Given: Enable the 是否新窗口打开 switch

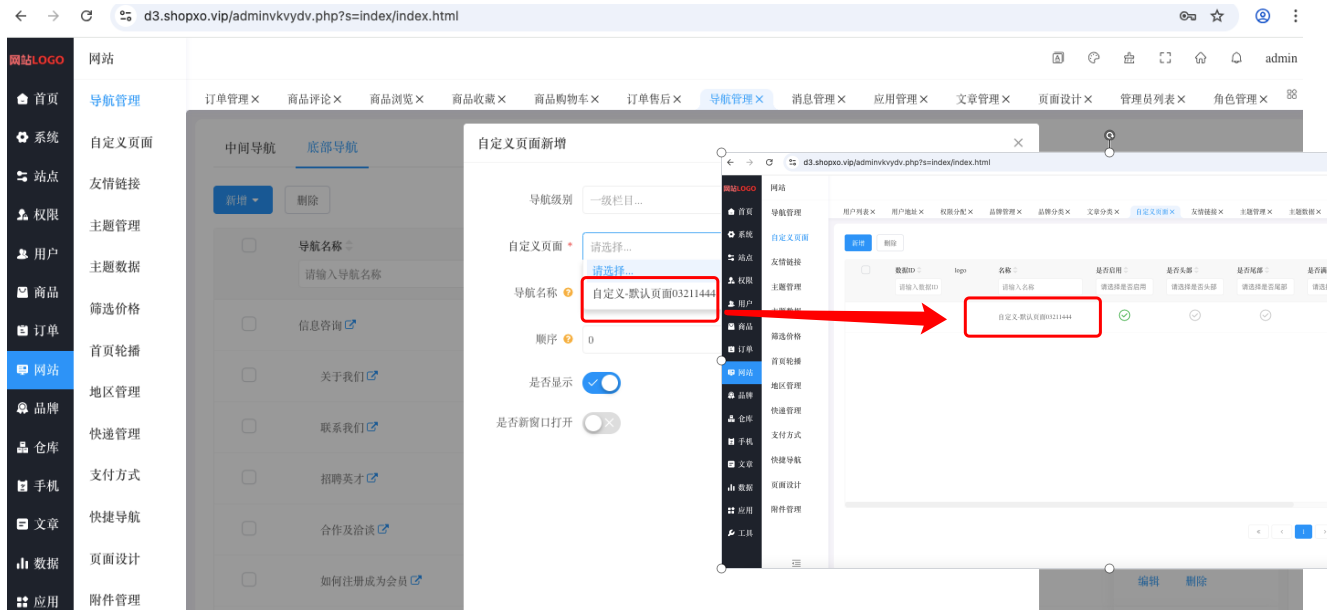Looking at the screenshot, I should coord(602,423).
